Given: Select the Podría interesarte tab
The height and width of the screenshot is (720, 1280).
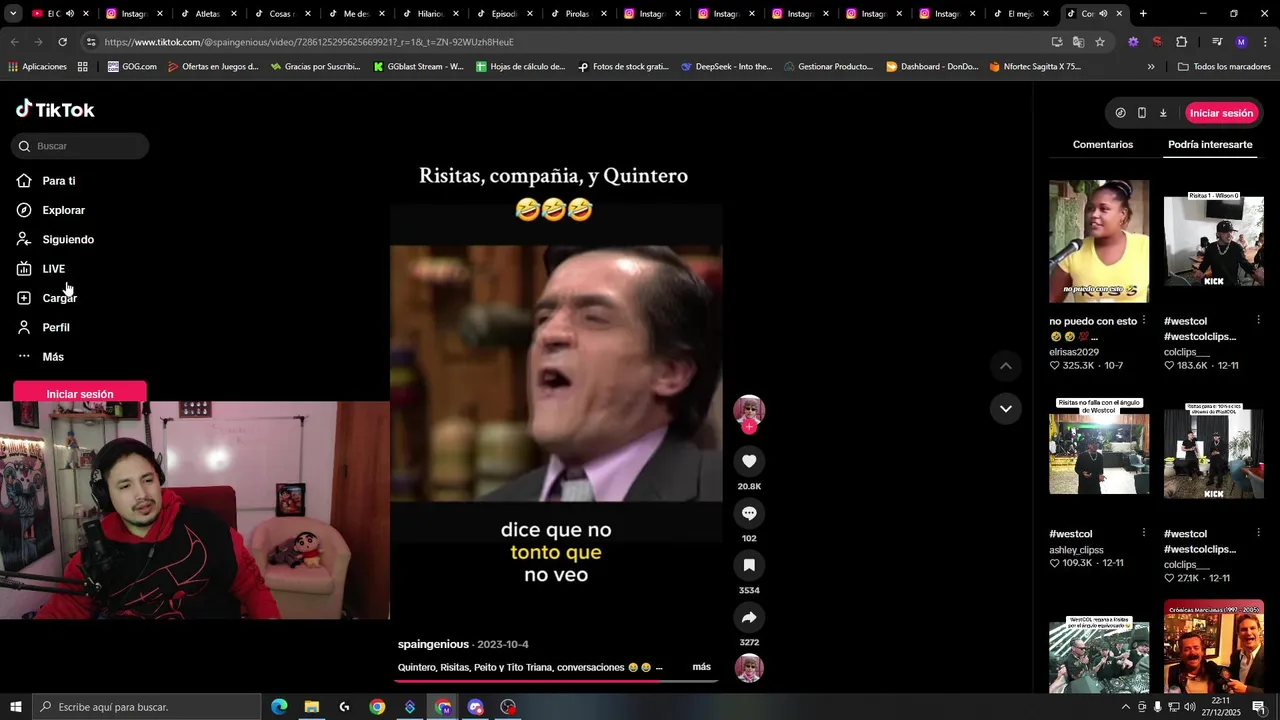Looking at the screenshot, I should point(1210,144).
